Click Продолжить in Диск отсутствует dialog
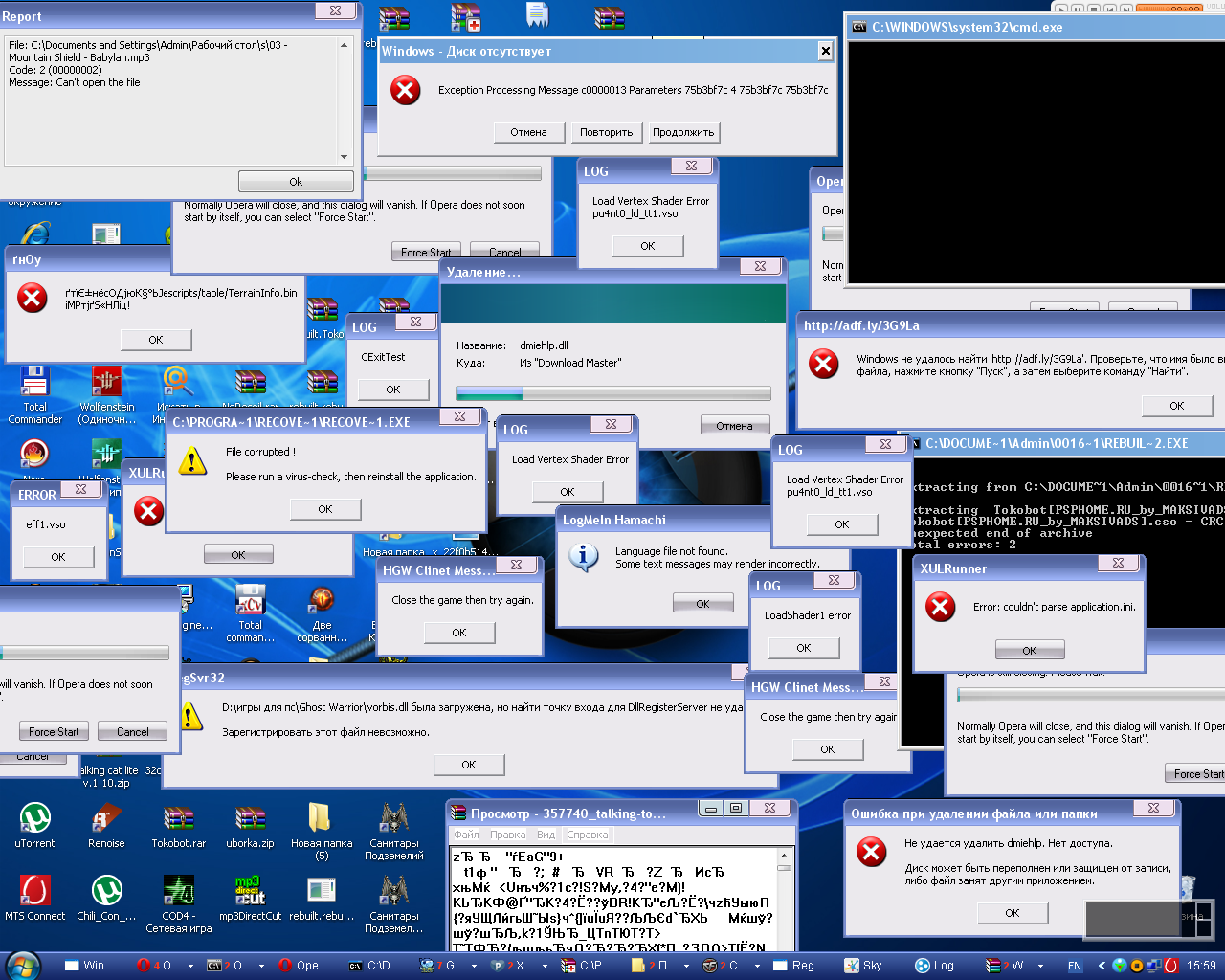Image resolution: width=1225 pixels, height=980 pixels. [683, 132]
